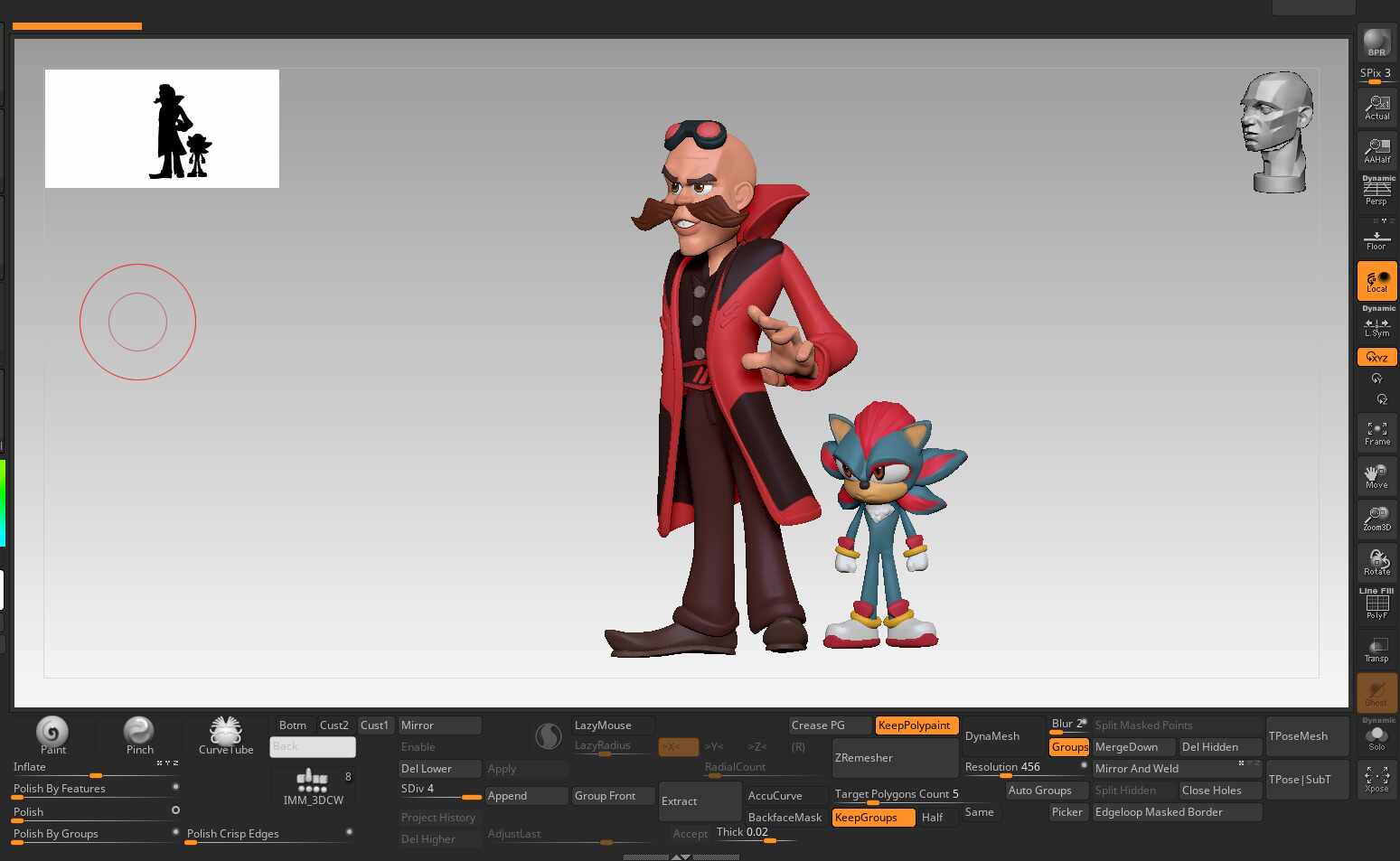1400x861 pixels.
Task: Select Y-axis rotation icon
Action: 1377,379
